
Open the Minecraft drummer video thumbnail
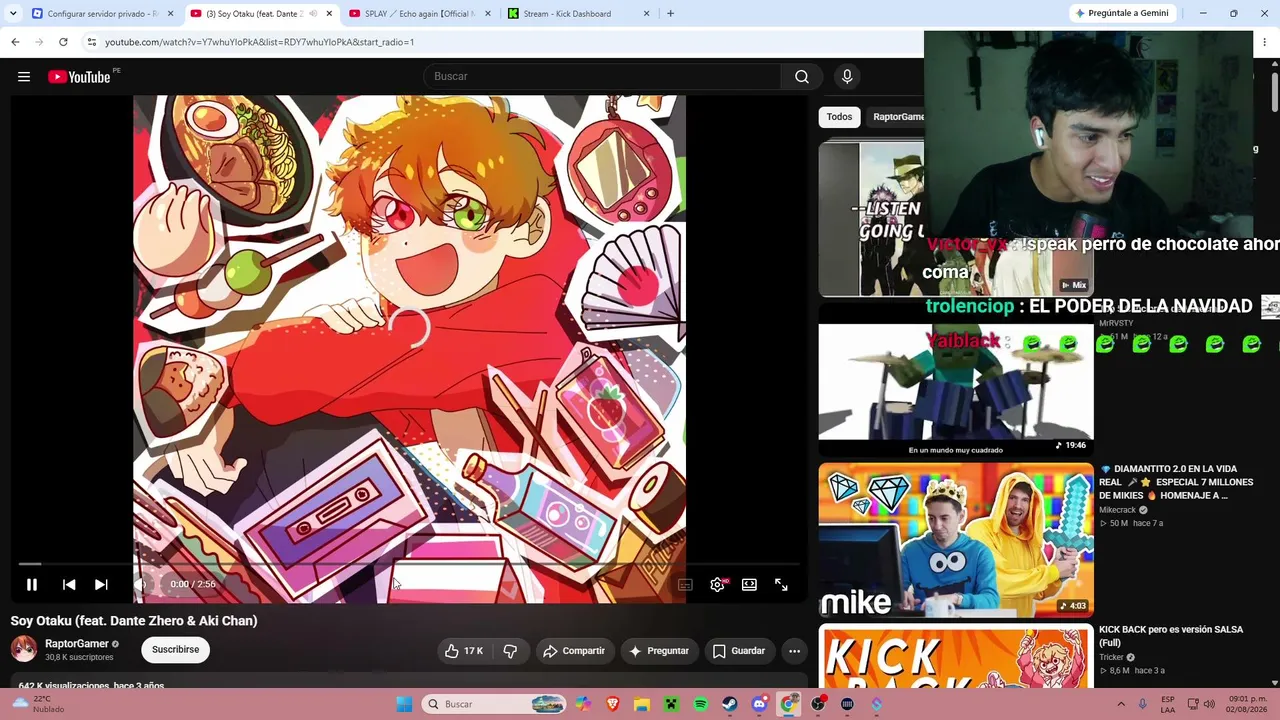click(x=956, y=380)
